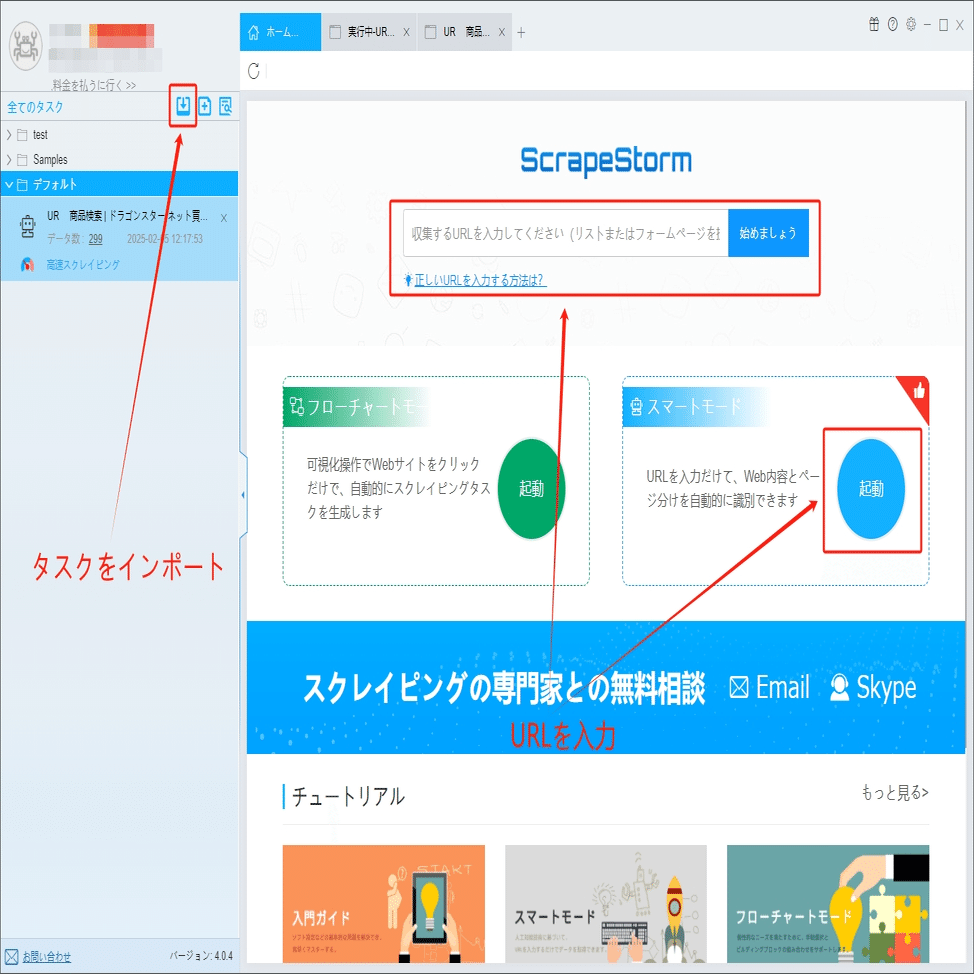This screenshot has height=974, width=974.
Task: Click the Skype contact icon
Action: [839, 688]
